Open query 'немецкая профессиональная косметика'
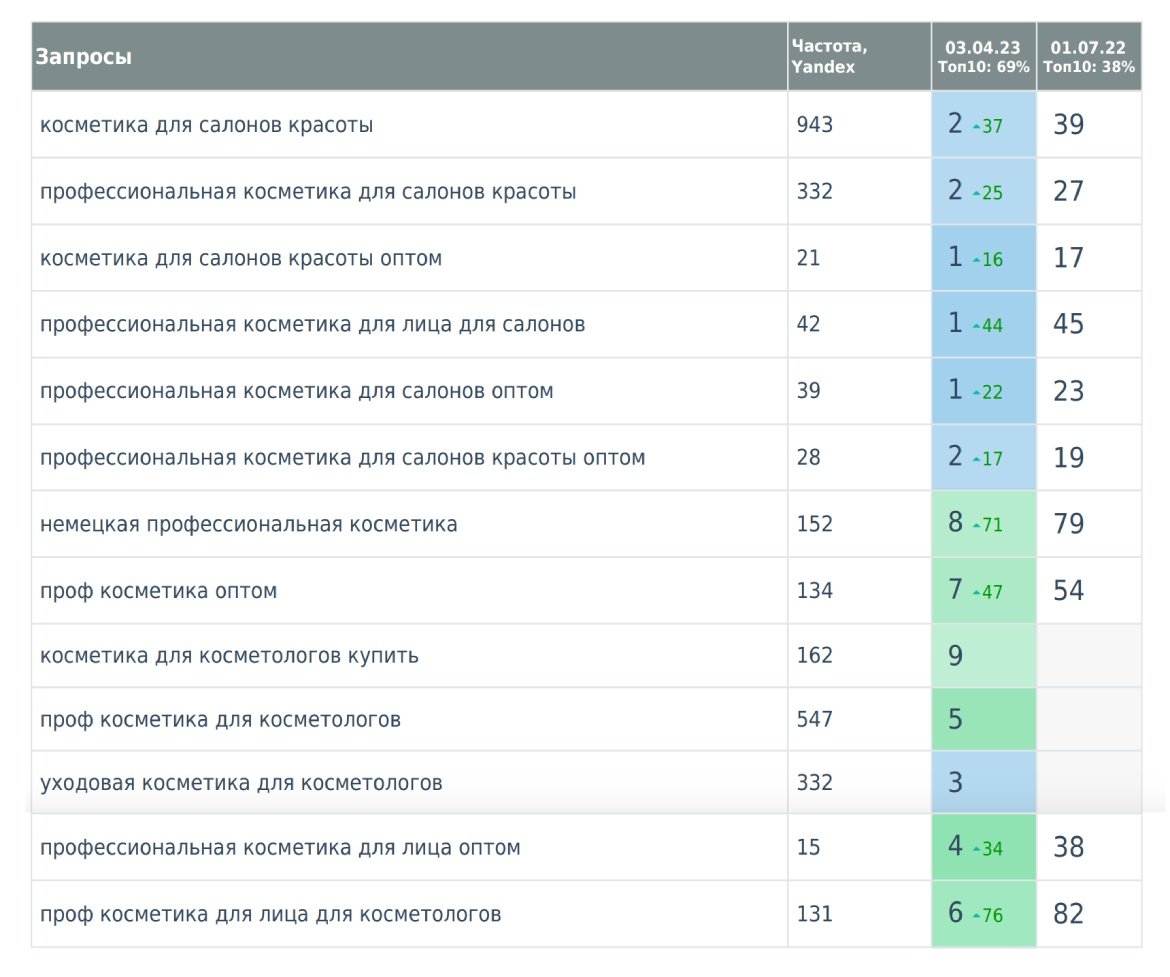This screenshot has width=1170, height=977. click(249, 524)
